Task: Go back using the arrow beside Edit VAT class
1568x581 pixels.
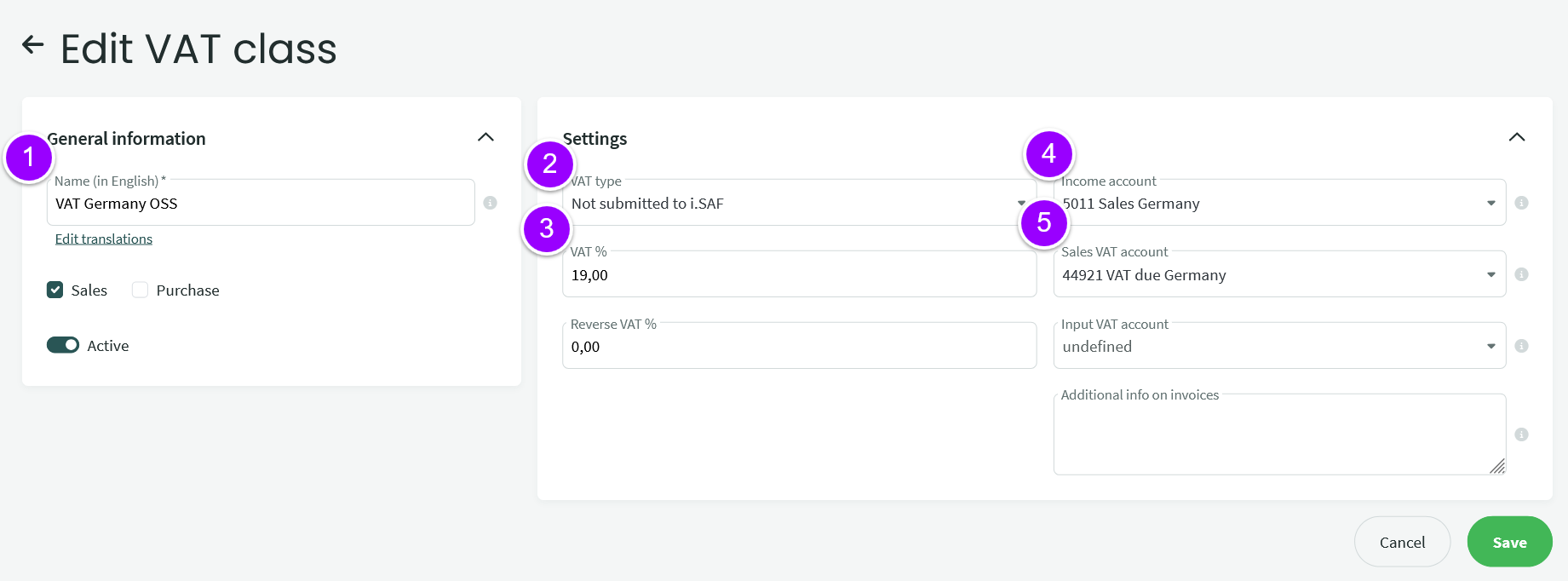Action: click(32, 45)
